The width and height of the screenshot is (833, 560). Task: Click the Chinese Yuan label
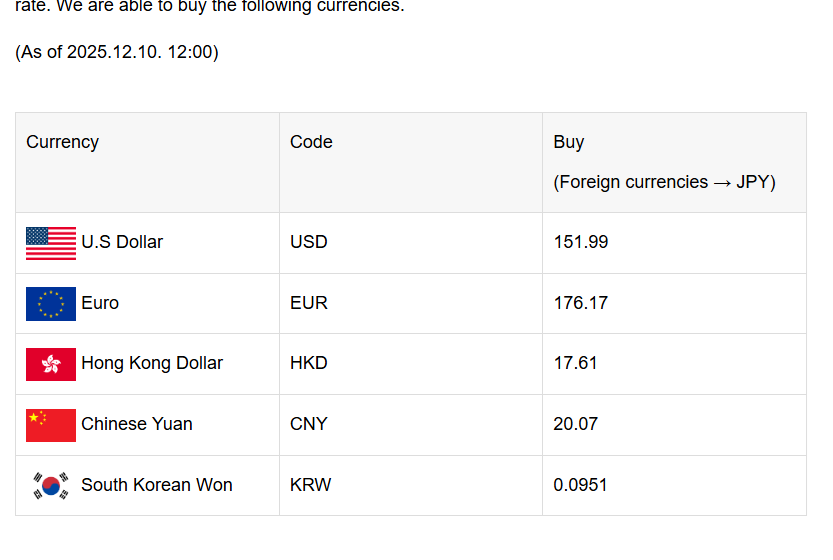[x=137, y=424]
